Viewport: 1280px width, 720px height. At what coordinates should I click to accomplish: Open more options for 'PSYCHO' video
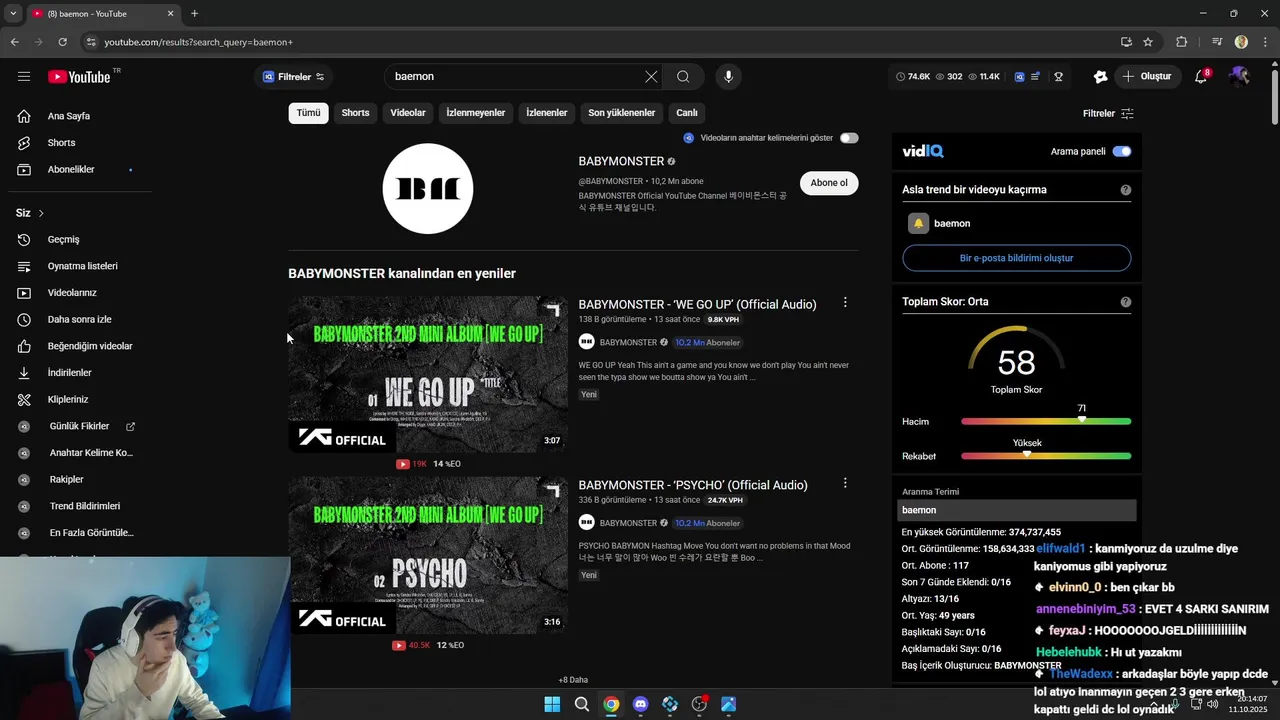845,483
